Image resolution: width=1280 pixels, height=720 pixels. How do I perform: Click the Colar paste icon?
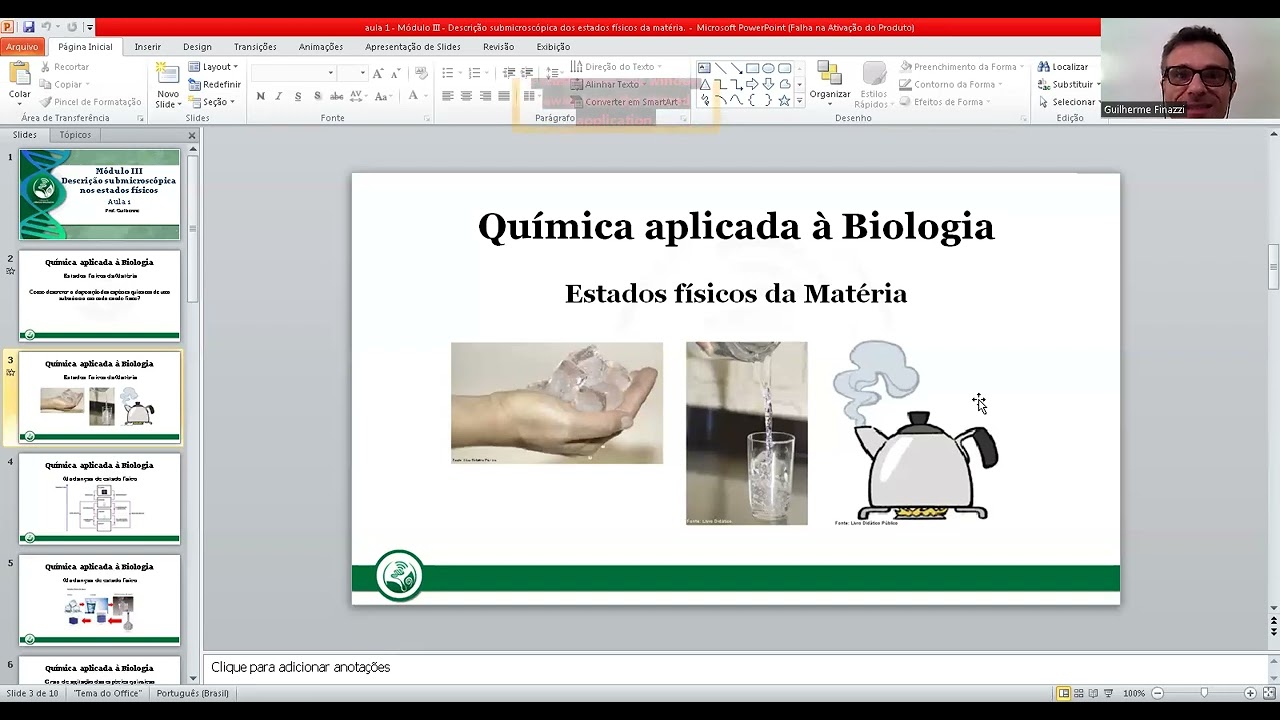pyautogui.click(x=19, y=73)
